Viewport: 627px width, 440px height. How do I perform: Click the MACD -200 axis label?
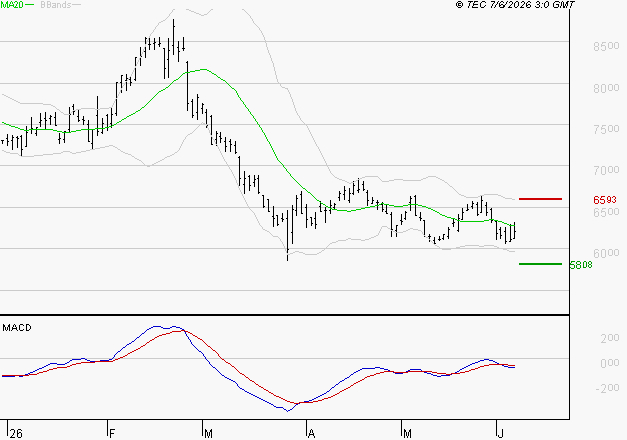(607, 388)
